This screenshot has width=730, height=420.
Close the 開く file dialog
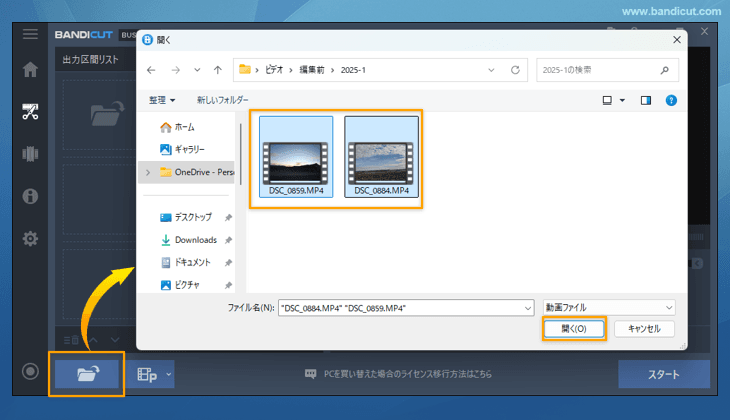coord(677,40)
